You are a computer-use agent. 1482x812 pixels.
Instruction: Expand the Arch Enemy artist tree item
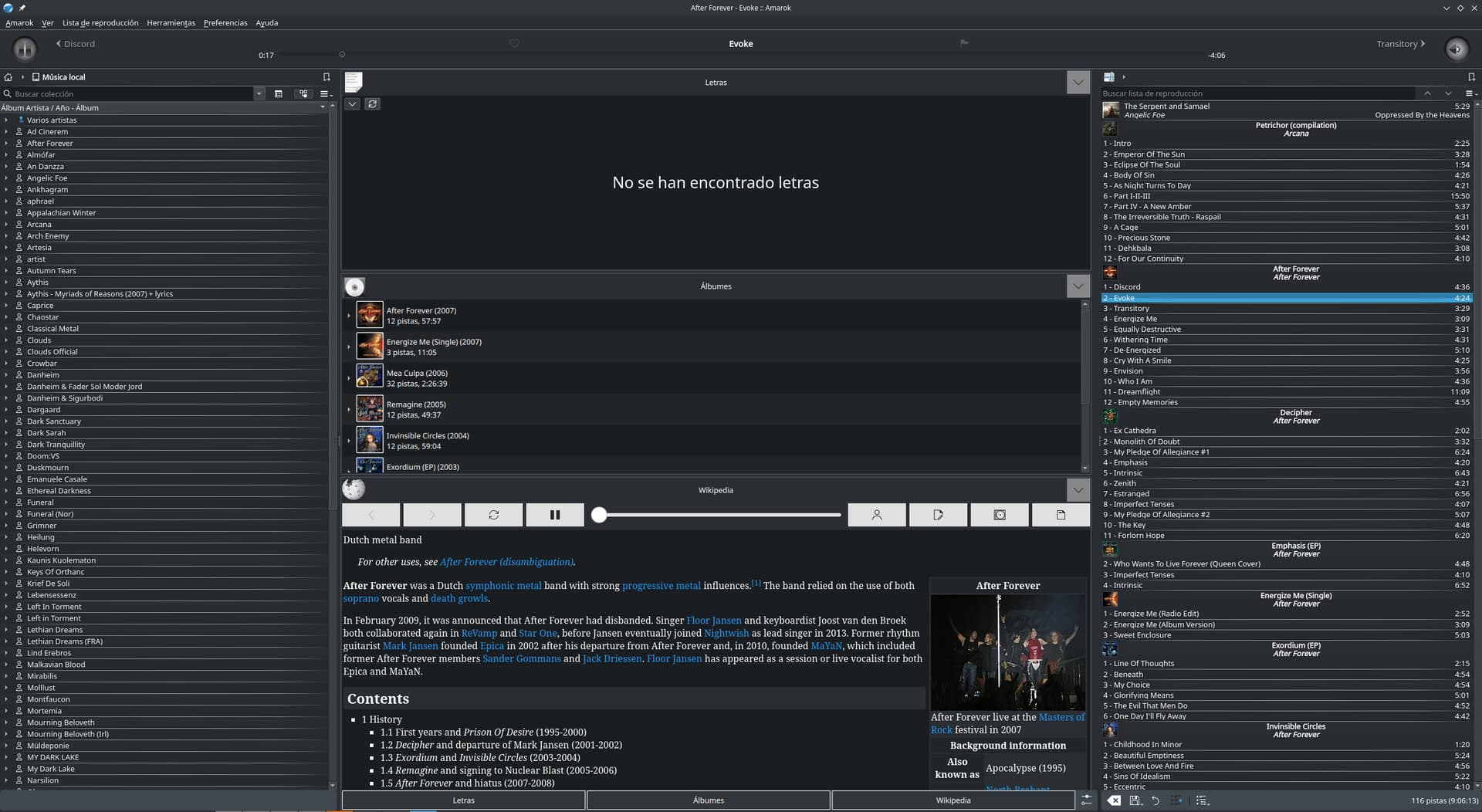6,236
